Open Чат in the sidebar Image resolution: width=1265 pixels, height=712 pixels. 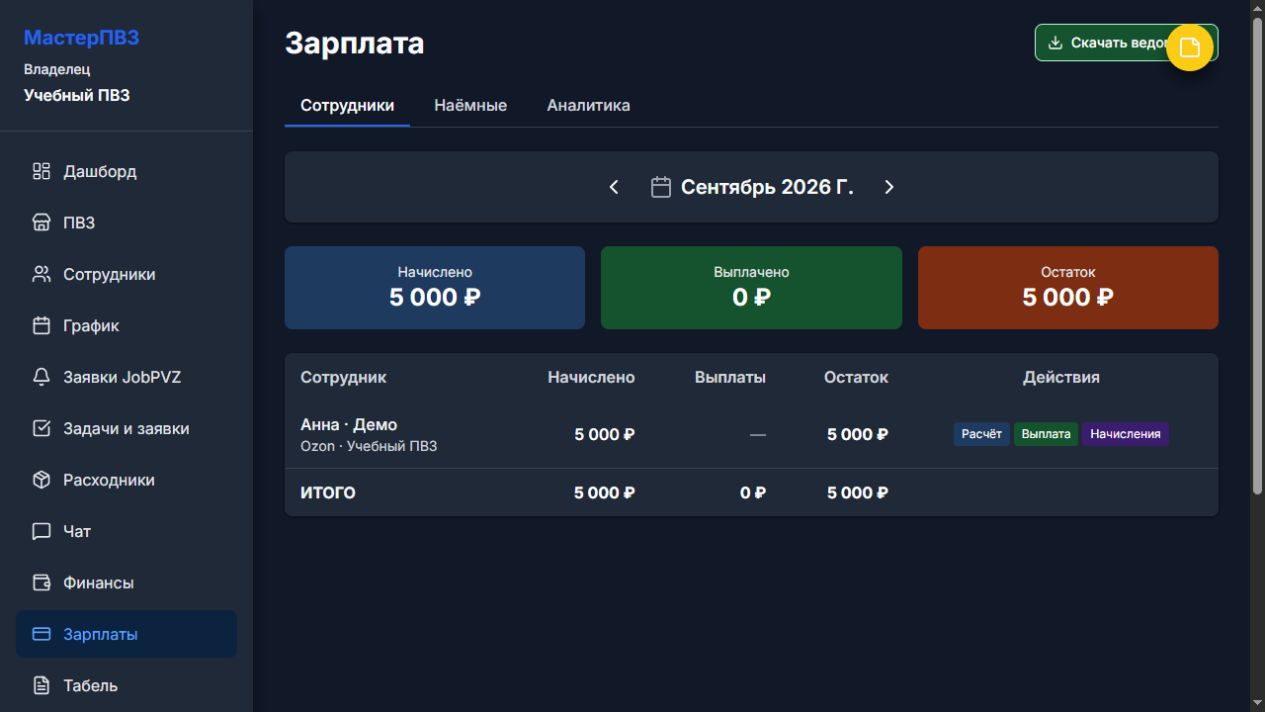pyautogui.click(x=126, y=531)
